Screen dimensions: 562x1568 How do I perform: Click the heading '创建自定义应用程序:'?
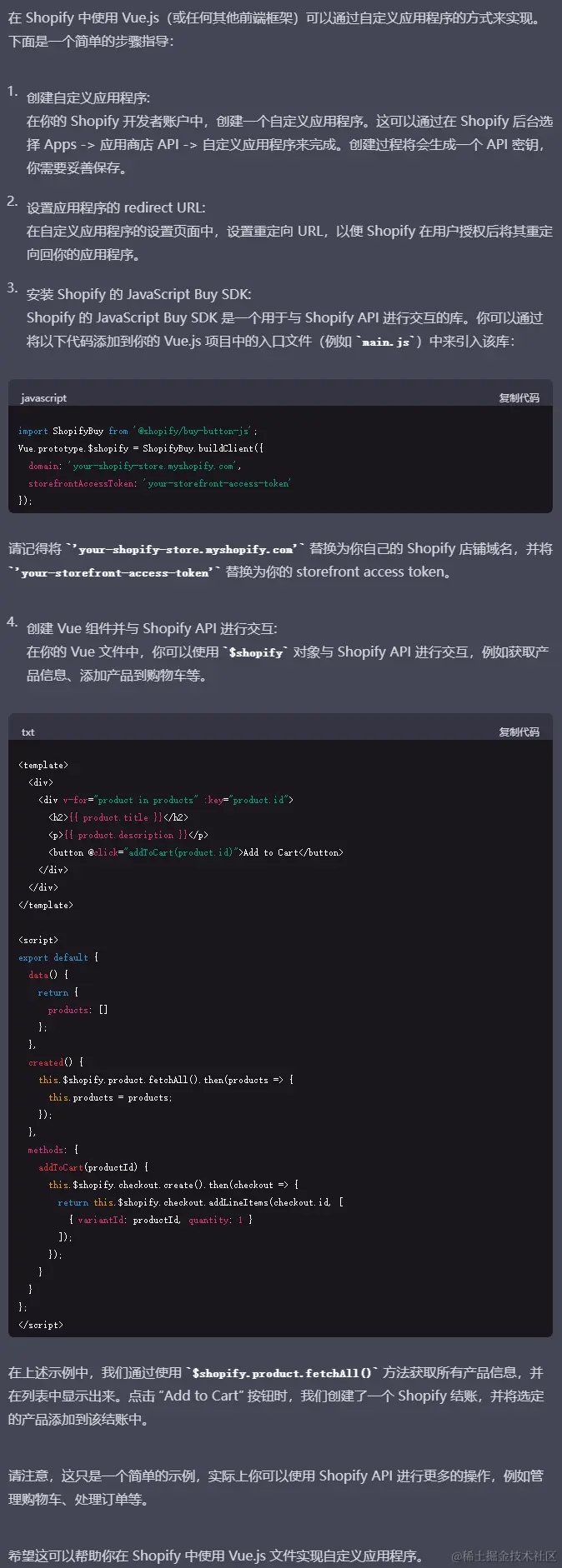[88, 98]
